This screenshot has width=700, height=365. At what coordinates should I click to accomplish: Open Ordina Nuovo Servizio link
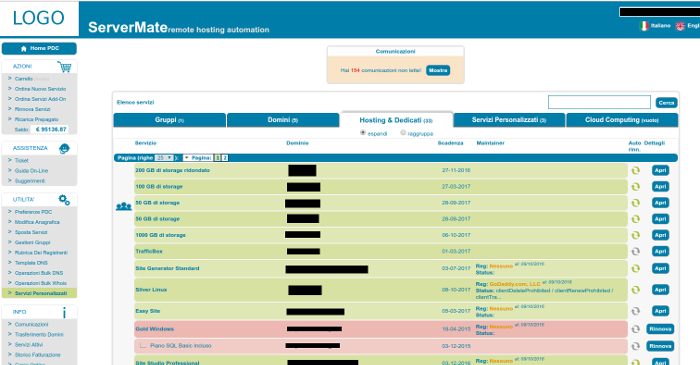[x=40, y=89]
